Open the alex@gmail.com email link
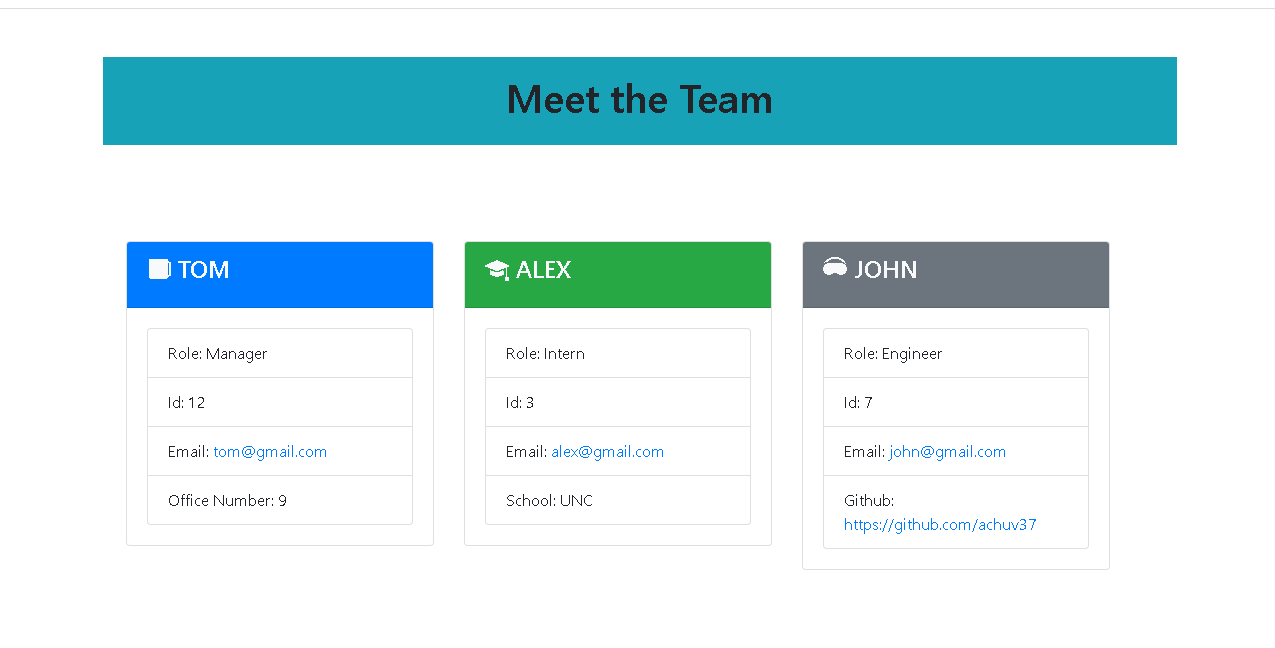 pyautogui.click(x=607, y=452)
